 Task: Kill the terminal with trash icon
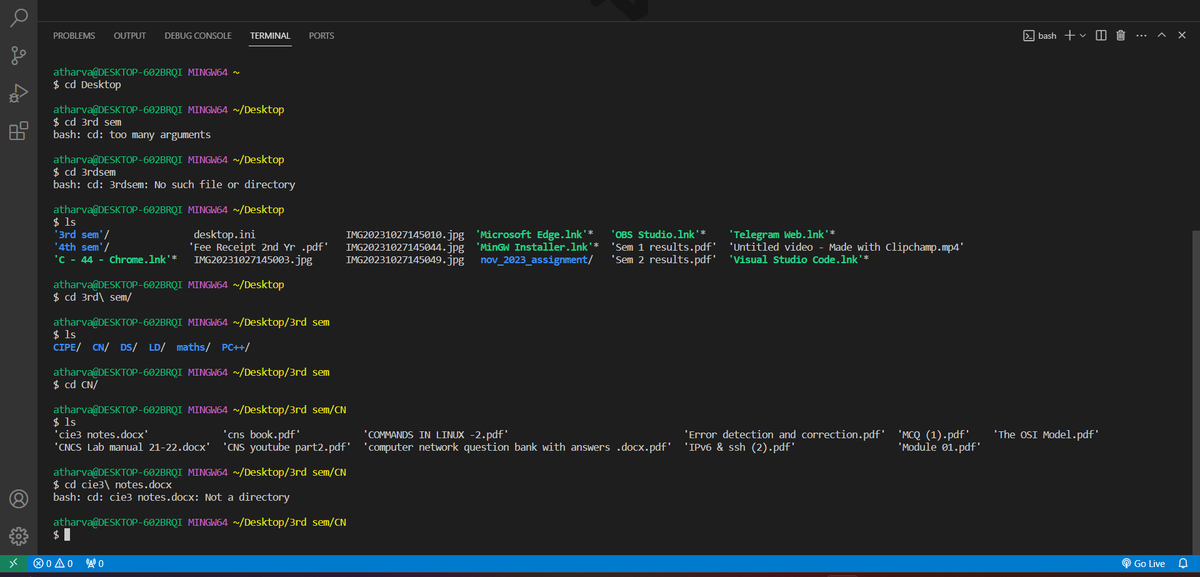pos(1120,35)
